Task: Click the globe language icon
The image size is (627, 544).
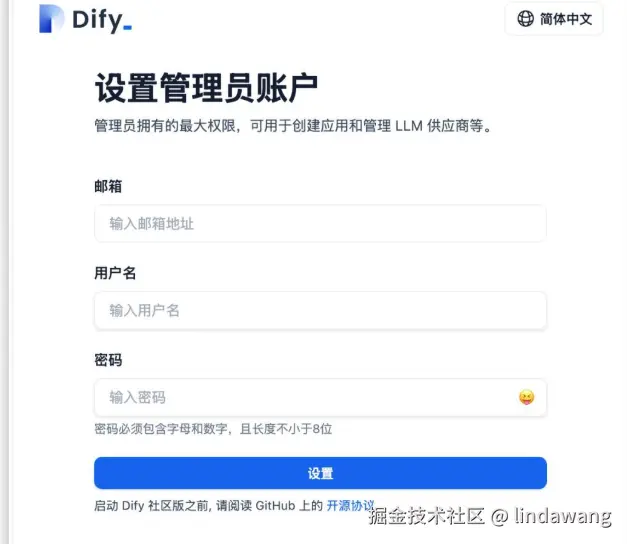Action: point(525,18)
